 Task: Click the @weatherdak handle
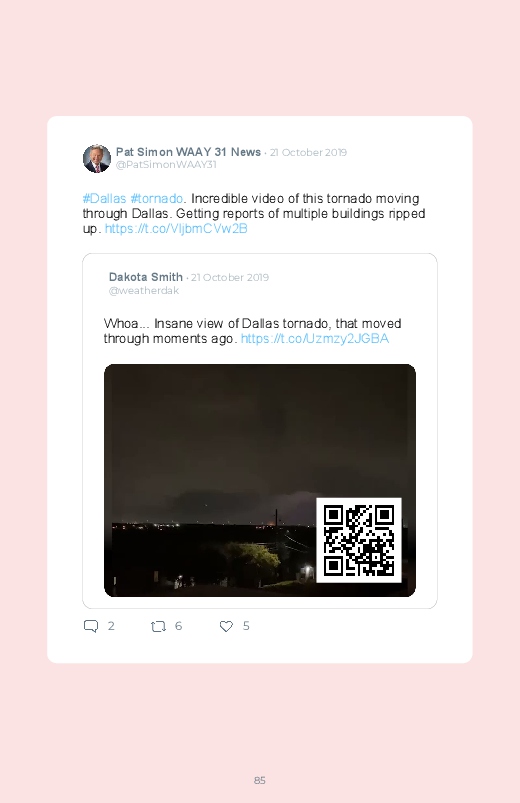point(144,290)
